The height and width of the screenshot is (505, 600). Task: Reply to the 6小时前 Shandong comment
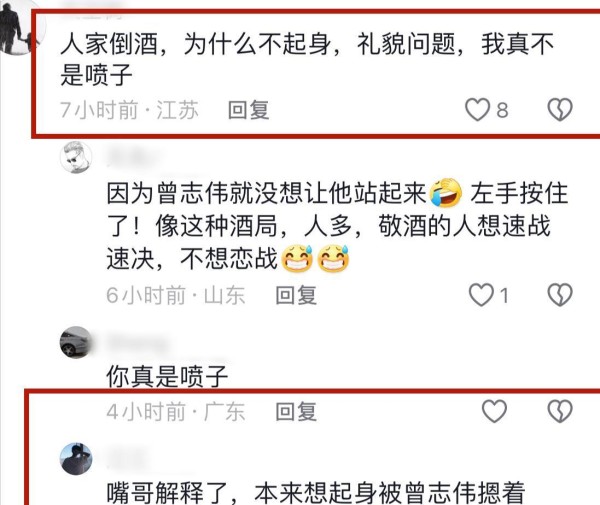coord(296,295)
